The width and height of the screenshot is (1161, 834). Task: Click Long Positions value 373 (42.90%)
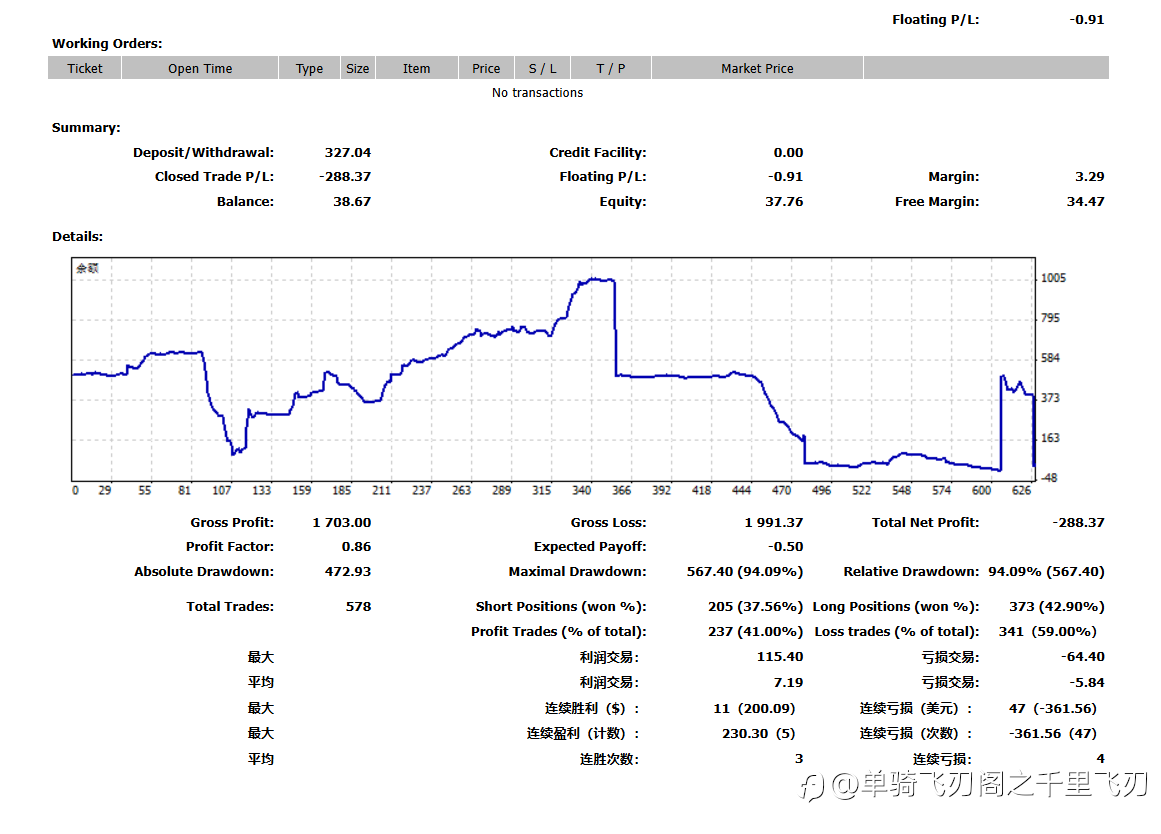coord(1057,607)
